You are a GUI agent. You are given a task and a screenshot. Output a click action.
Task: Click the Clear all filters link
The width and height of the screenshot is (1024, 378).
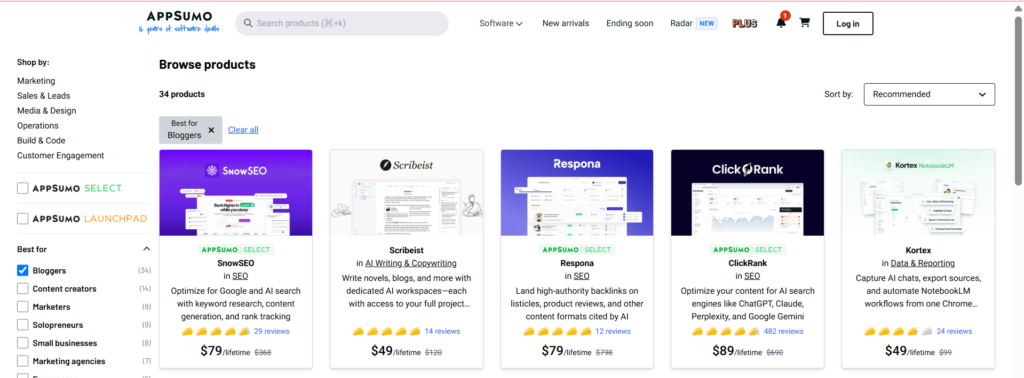point(243,130)
